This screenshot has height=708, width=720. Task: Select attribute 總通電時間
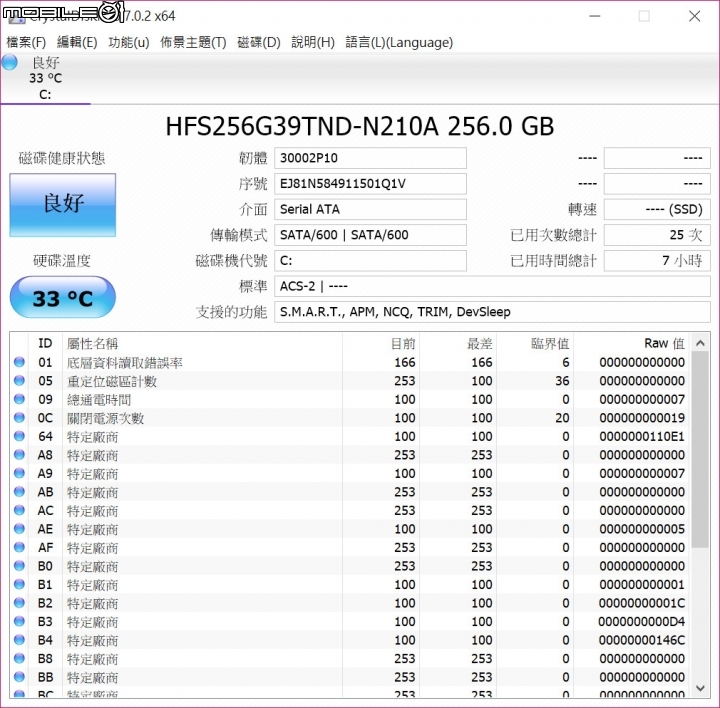click(99, 399)
